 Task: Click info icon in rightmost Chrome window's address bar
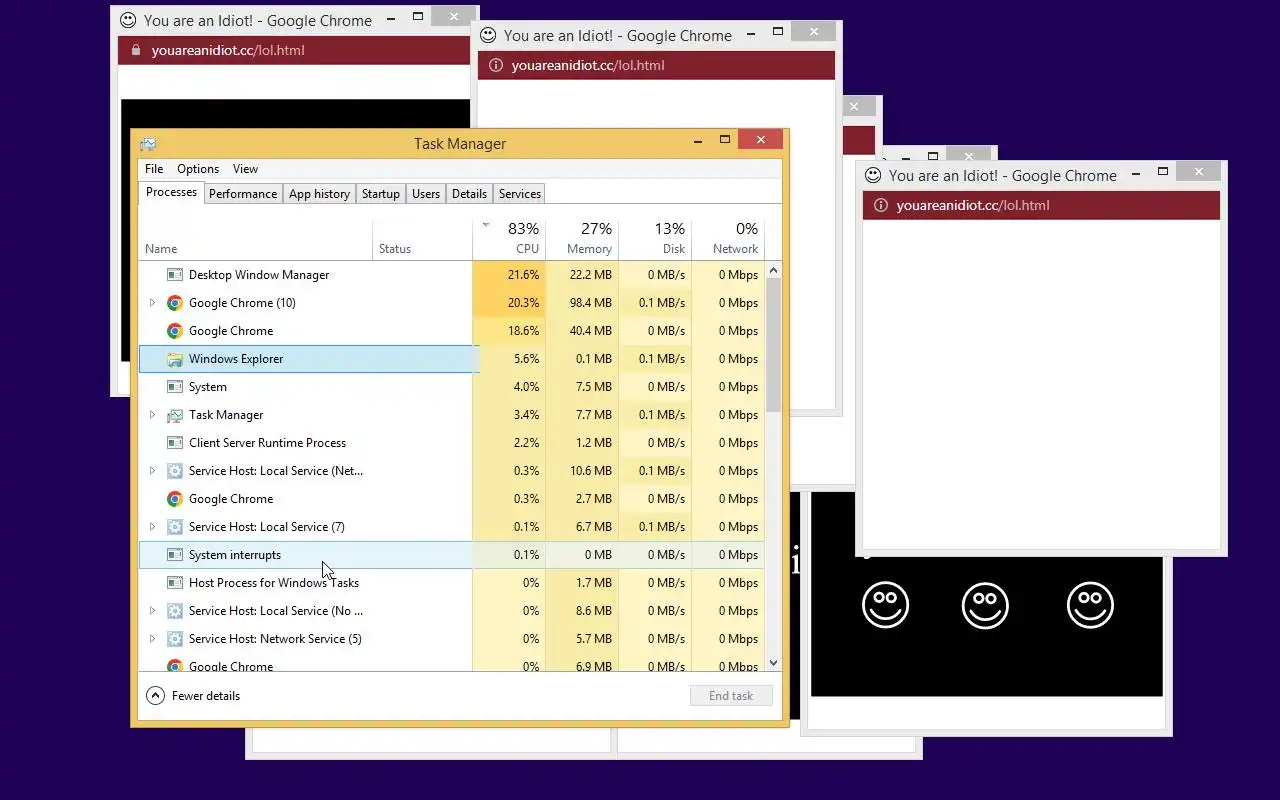point(881,205)
